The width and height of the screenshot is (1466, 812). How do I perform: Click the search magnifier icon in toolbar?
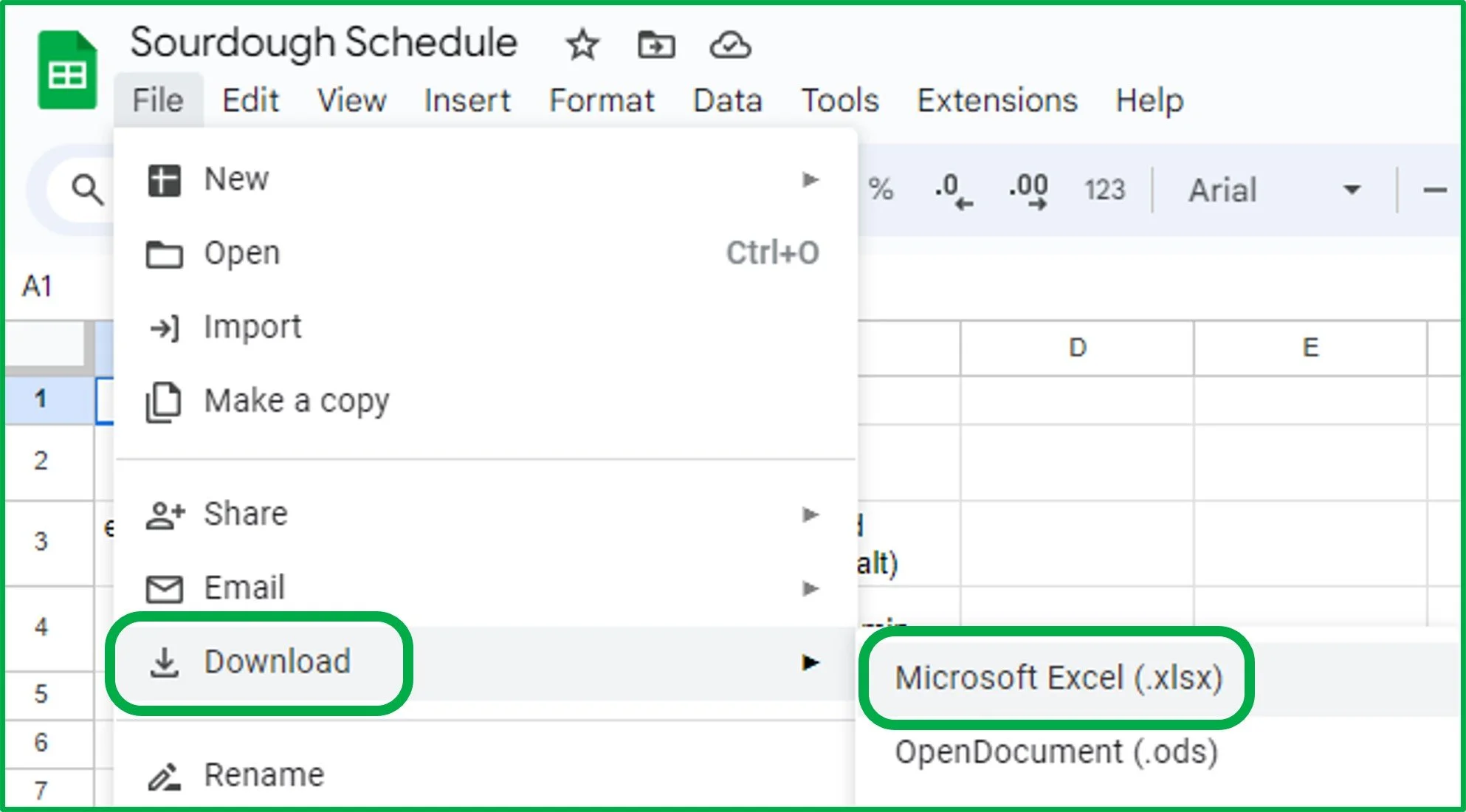[87, 190]
